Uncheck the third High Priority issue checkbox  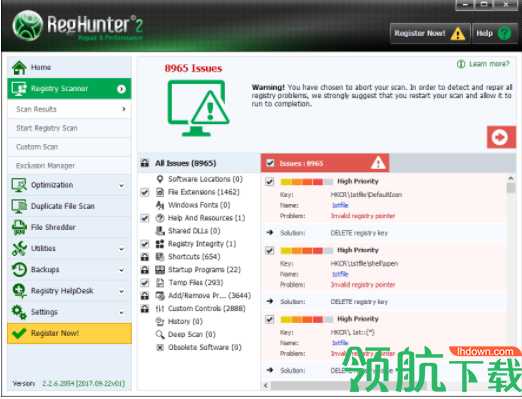pos(269,319)
